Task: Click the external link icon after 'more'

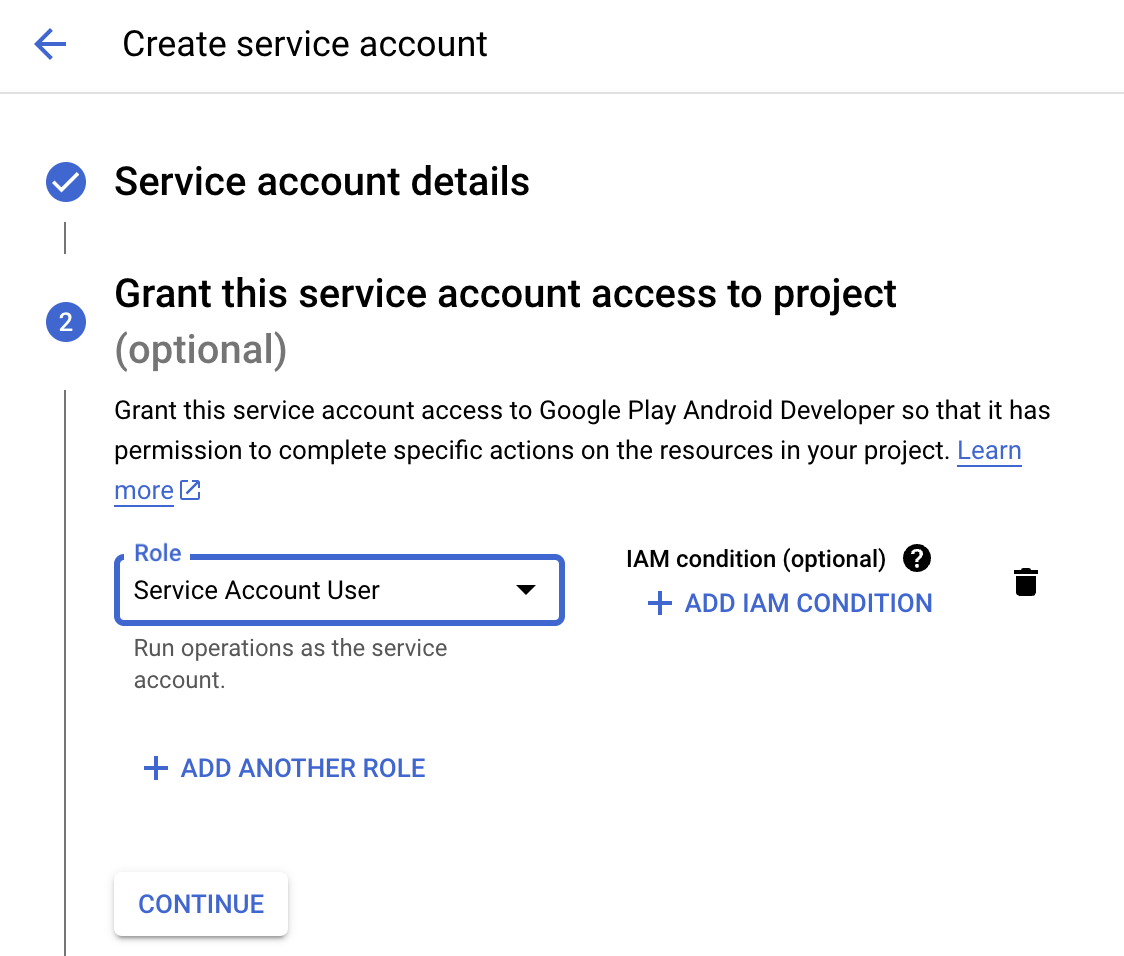Action: 190,490
